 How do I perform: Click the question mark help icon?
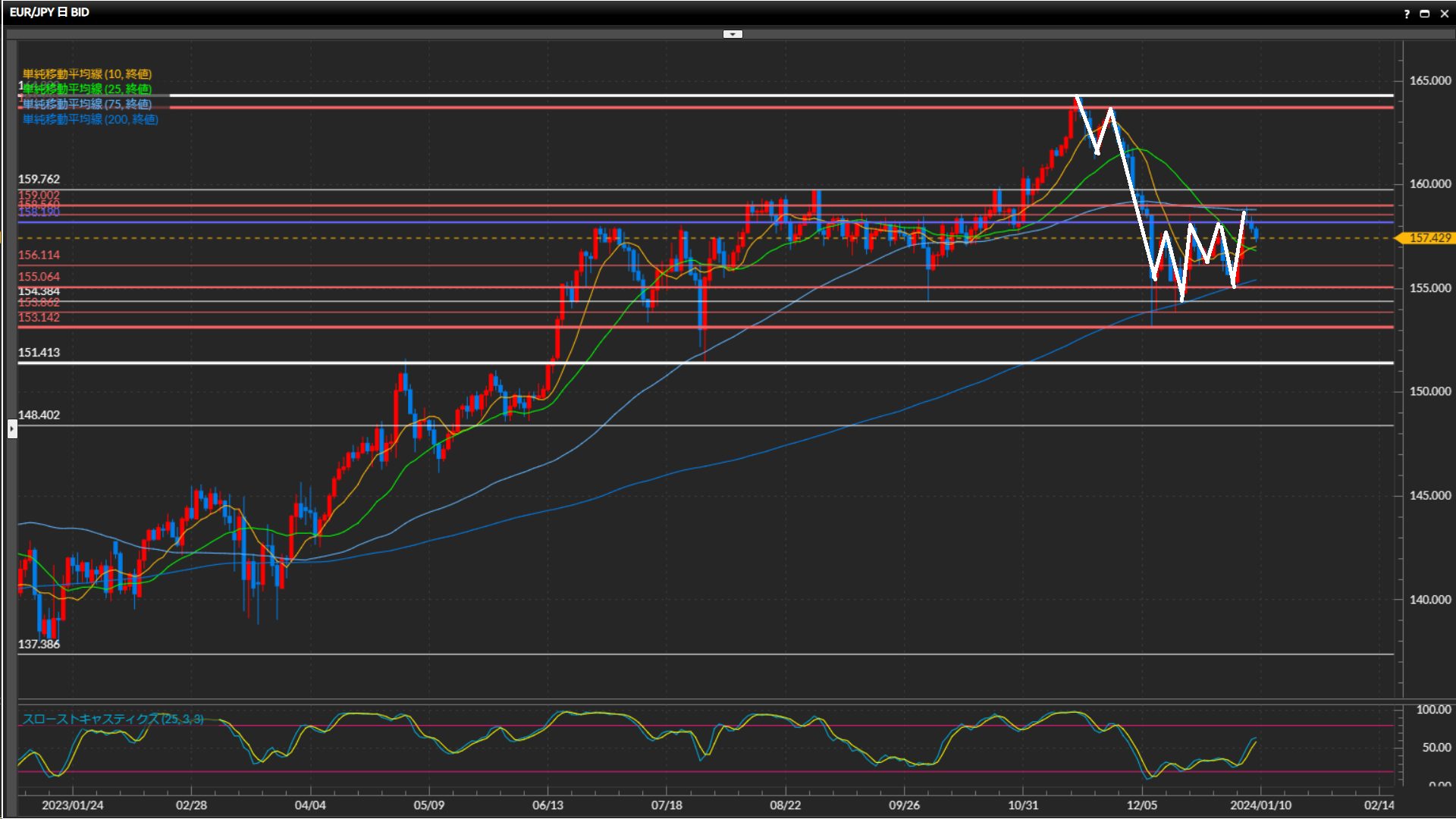pyautogui.click(x=1407, y=14)
